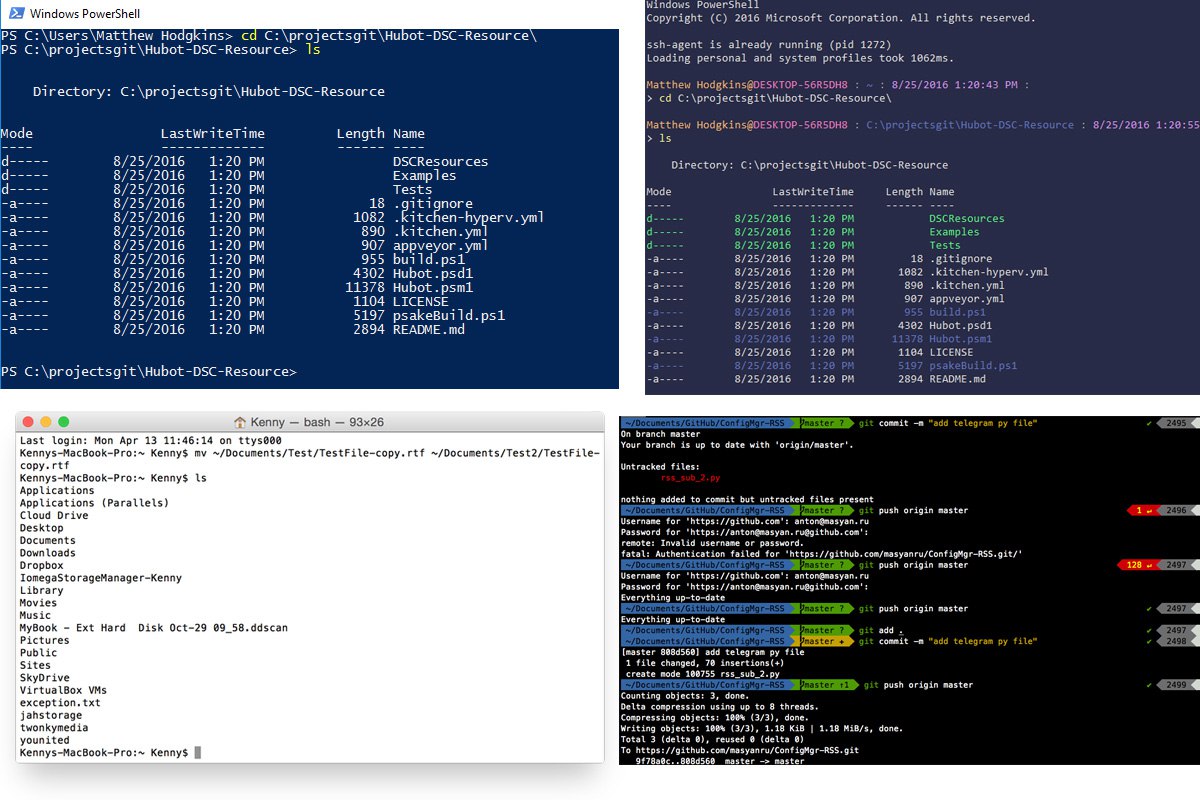Click the red error badge showing 1
Viewport: 1200px width, 800px height.
coord(1145,510)
